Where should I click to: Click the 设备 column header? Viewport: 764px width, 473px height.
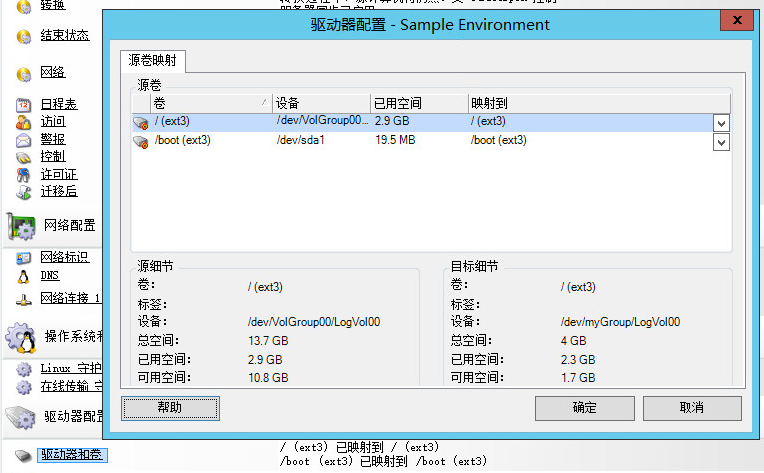pos(320,103)
